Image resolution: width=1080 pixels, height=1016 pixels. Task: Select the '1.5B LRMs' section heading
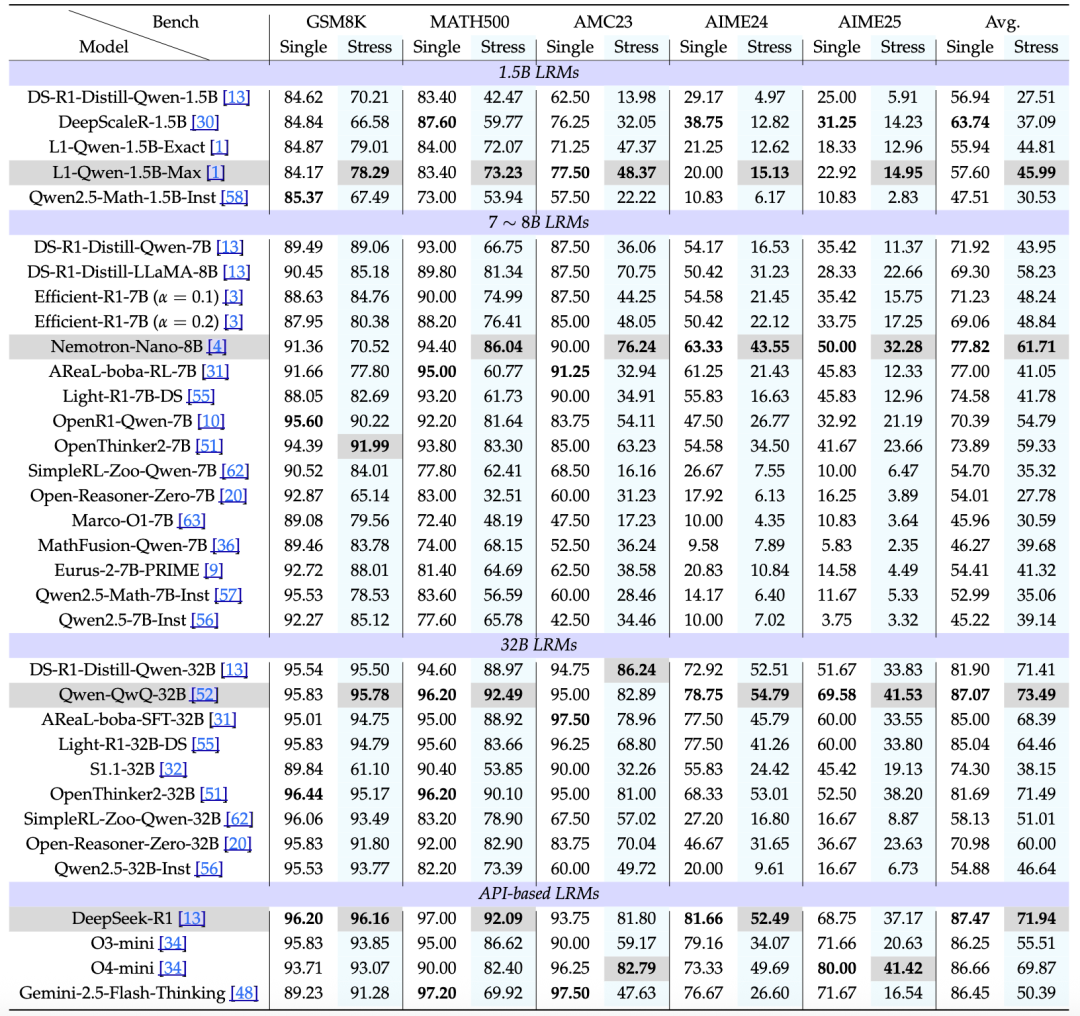[x=539, y=72]
